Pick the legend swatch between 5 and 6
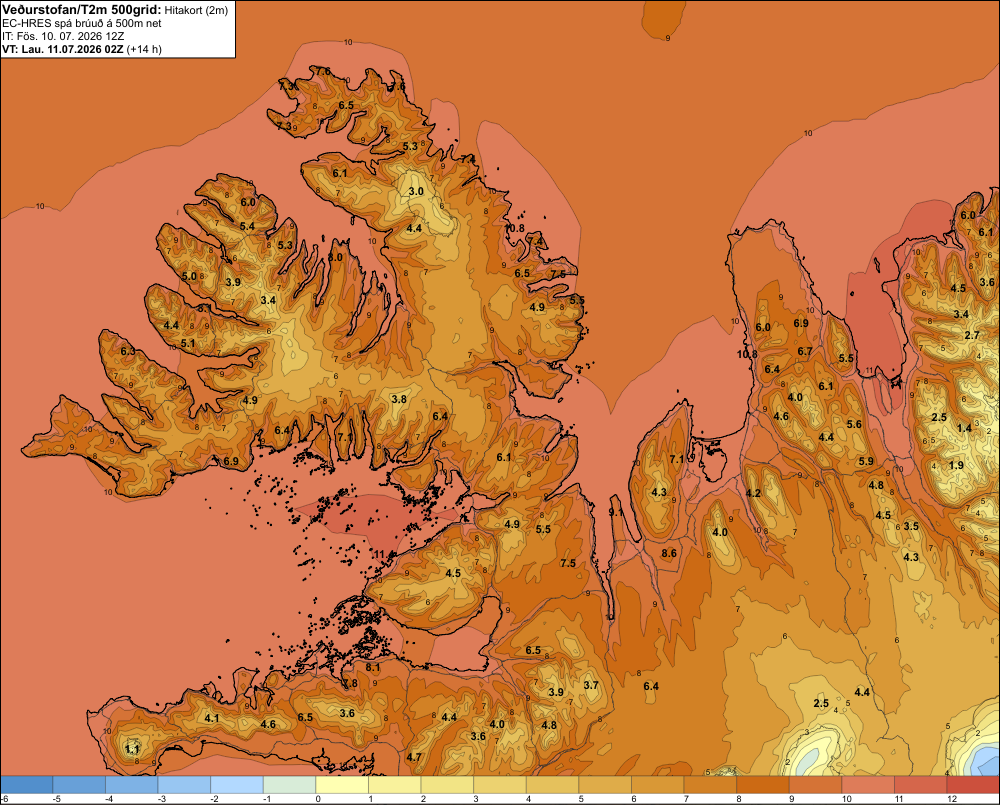This screenshot has width=1000, height=805. (x=605, y=785)
